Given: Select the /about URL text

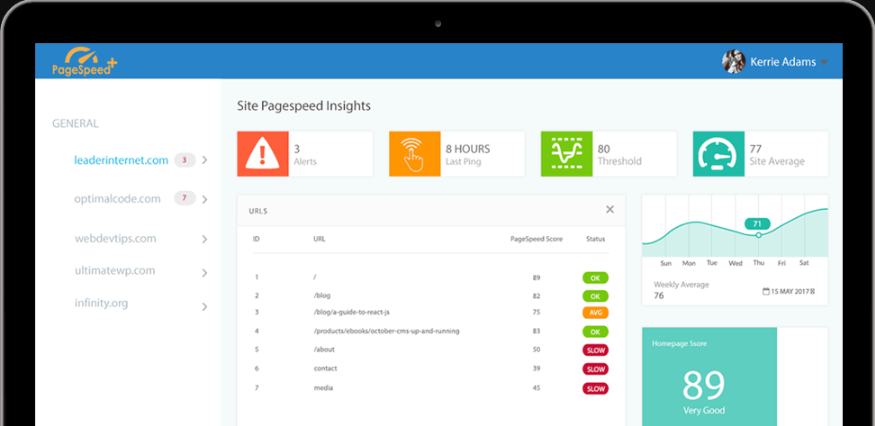Looking at the screenshot, I should coord(324,350).
